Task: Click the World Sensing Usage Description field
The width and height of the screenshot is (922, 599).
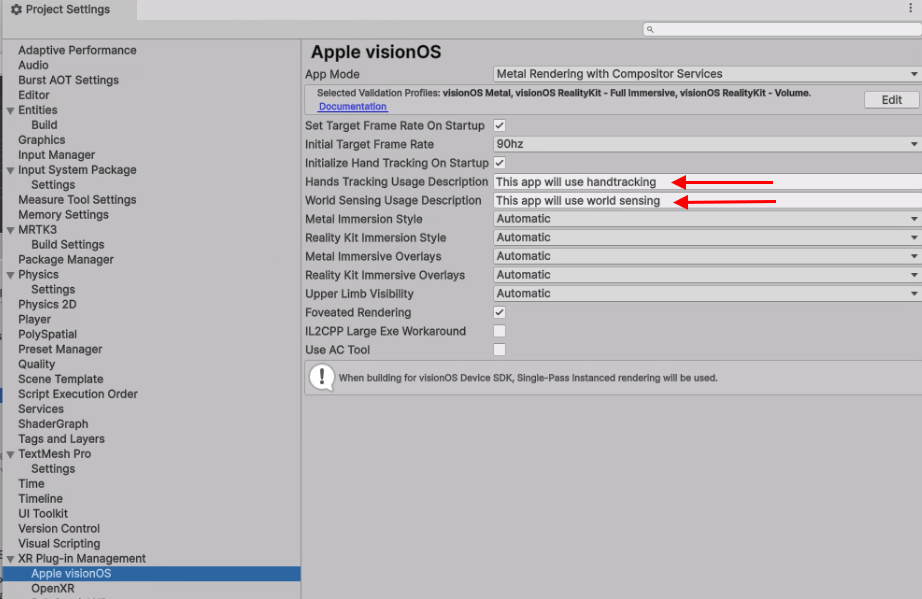Action: (x=707, y=201)
